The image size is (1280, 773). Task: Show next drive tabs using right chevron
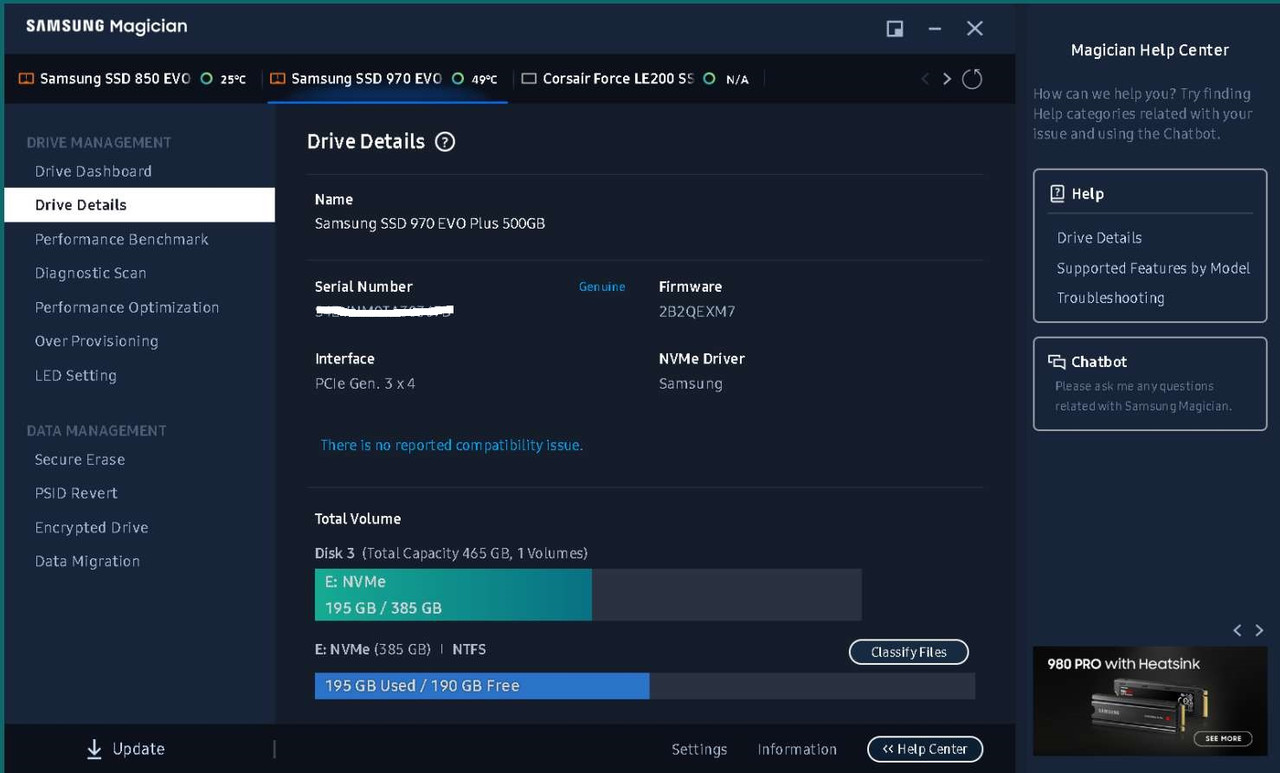click(947, 79)
